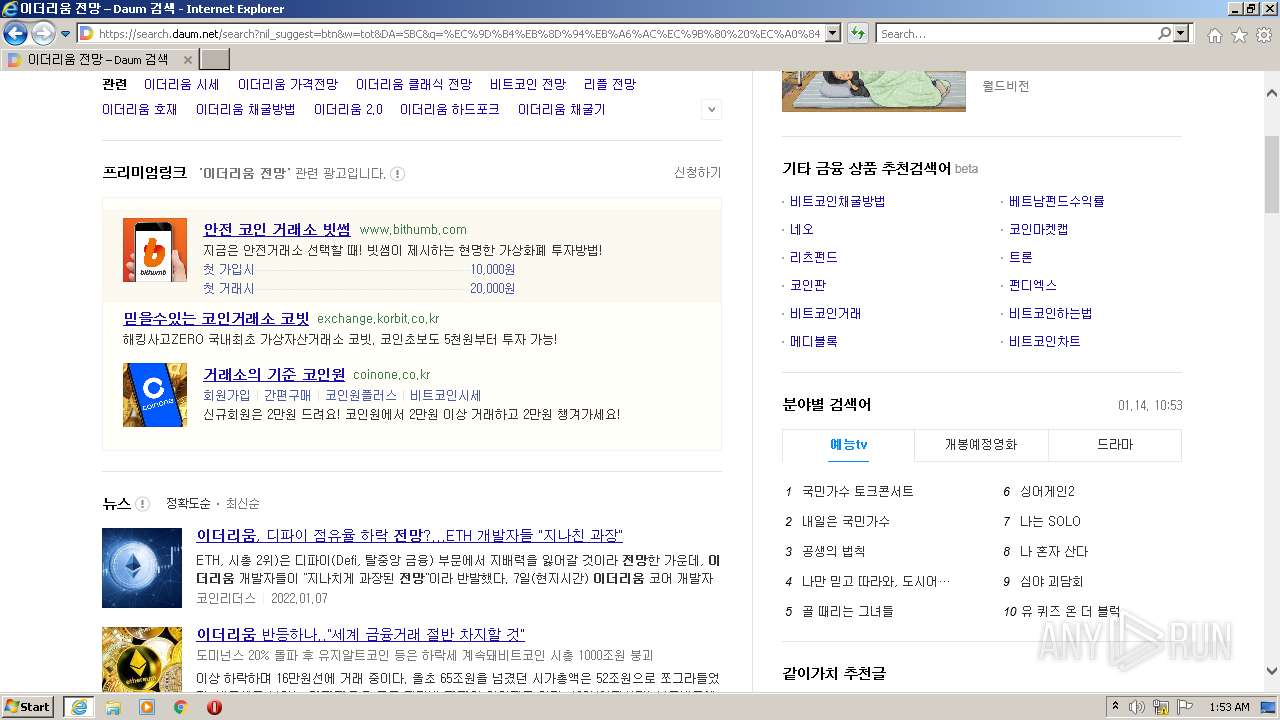Expand the related searches chevron
The height and width of the screenshot is (720, 1280).
point(711,110)
